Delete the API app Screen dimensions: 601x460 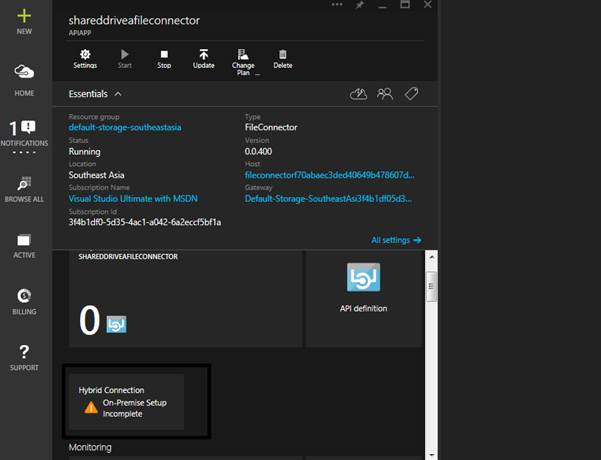283,59
